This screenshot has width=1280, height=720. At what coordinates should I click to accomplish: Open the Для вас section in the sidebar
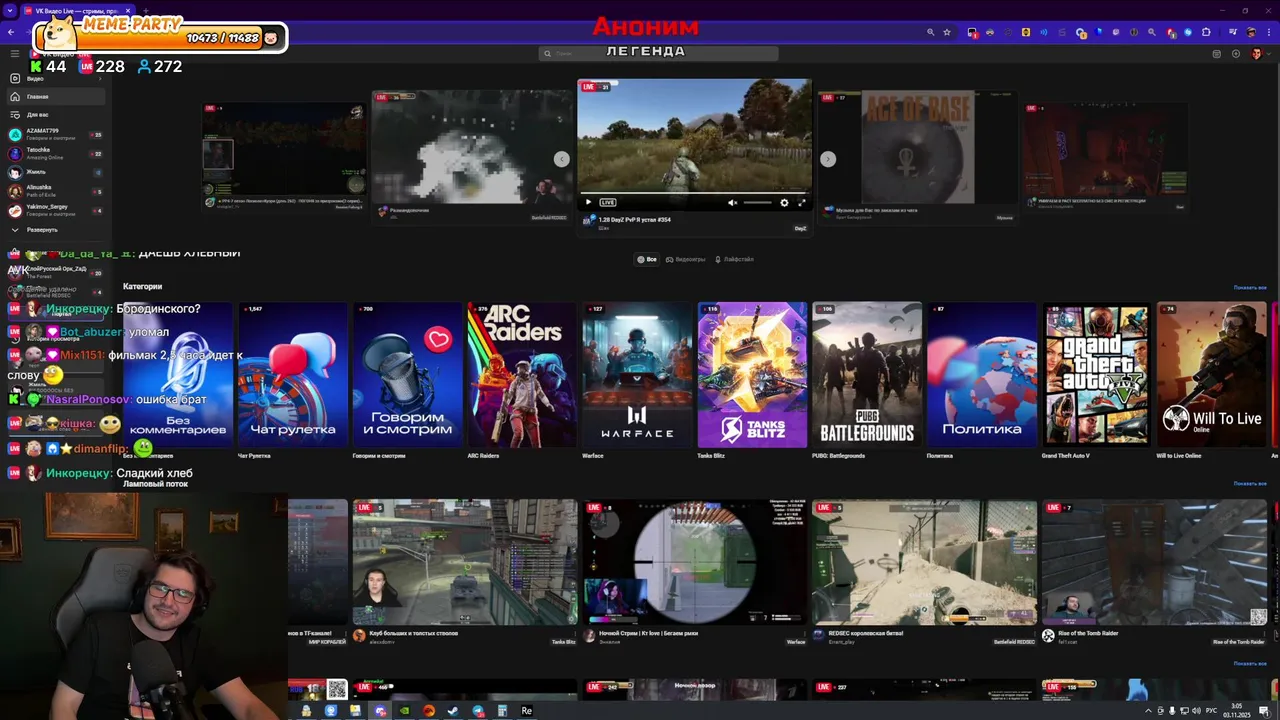coord(55,115)
